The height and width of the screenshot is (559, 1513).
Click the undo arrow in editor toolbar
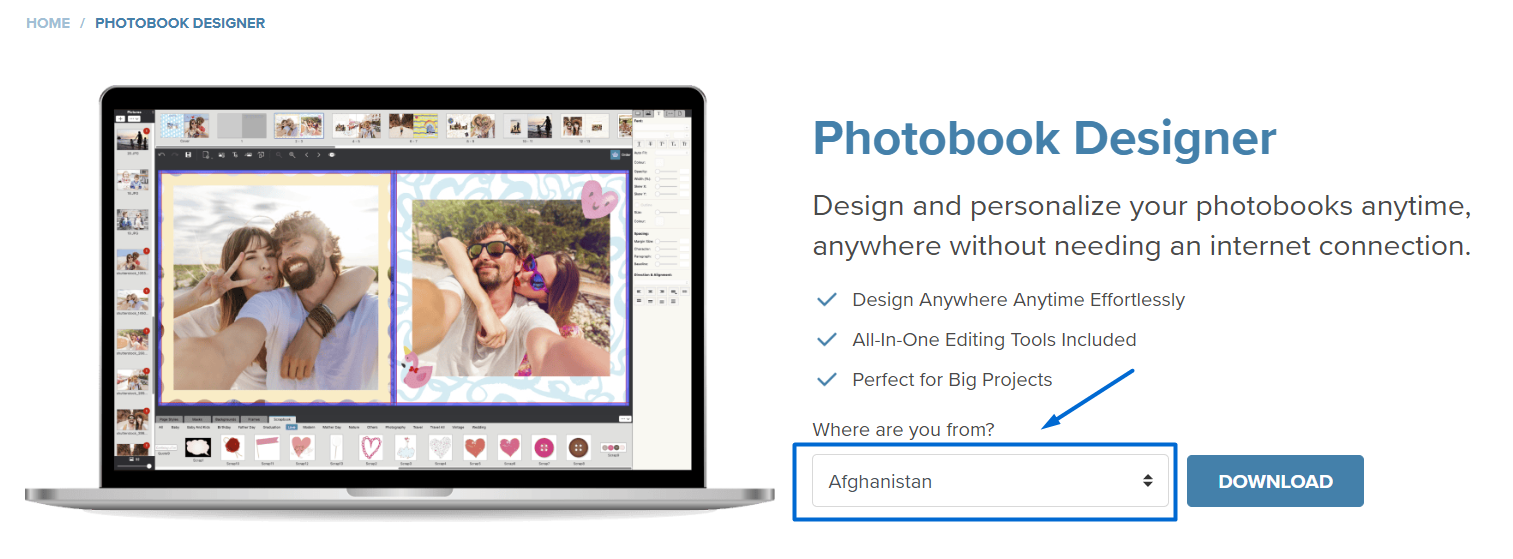[x=162, y=155]
